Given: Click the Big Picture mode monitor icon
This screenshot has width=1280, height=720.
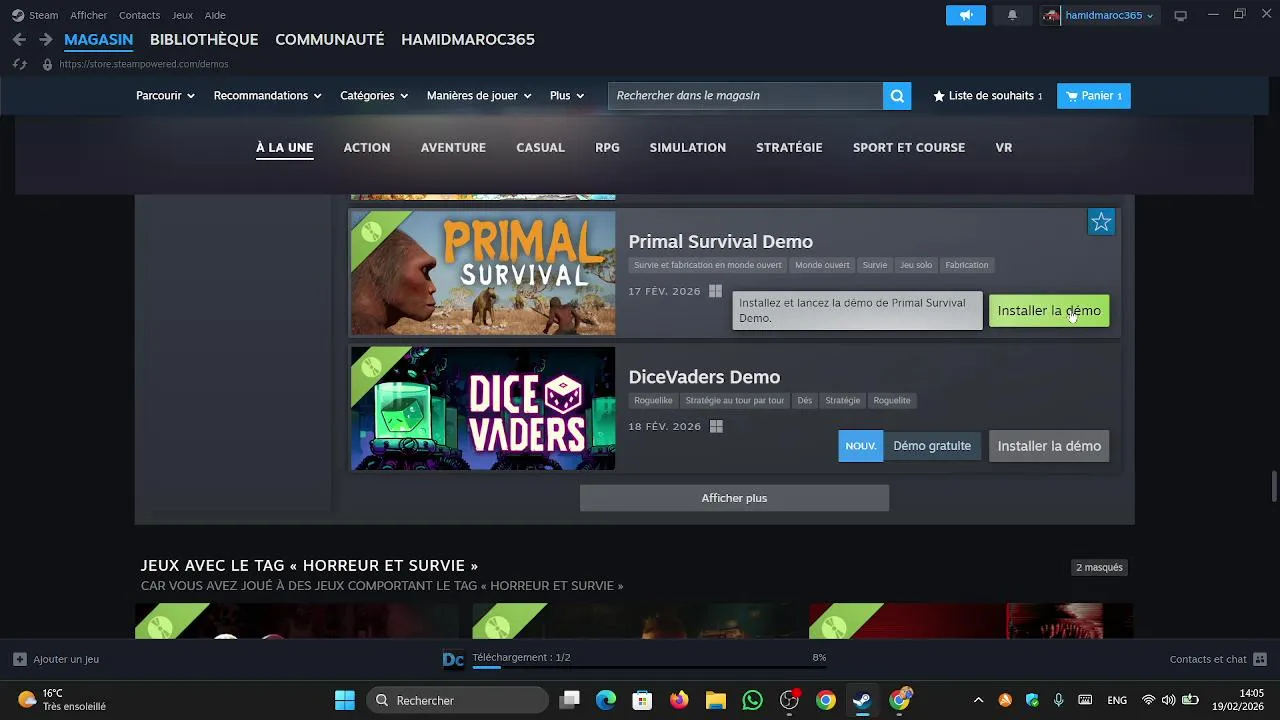Looking at the screenshot, I should 1180,15.
